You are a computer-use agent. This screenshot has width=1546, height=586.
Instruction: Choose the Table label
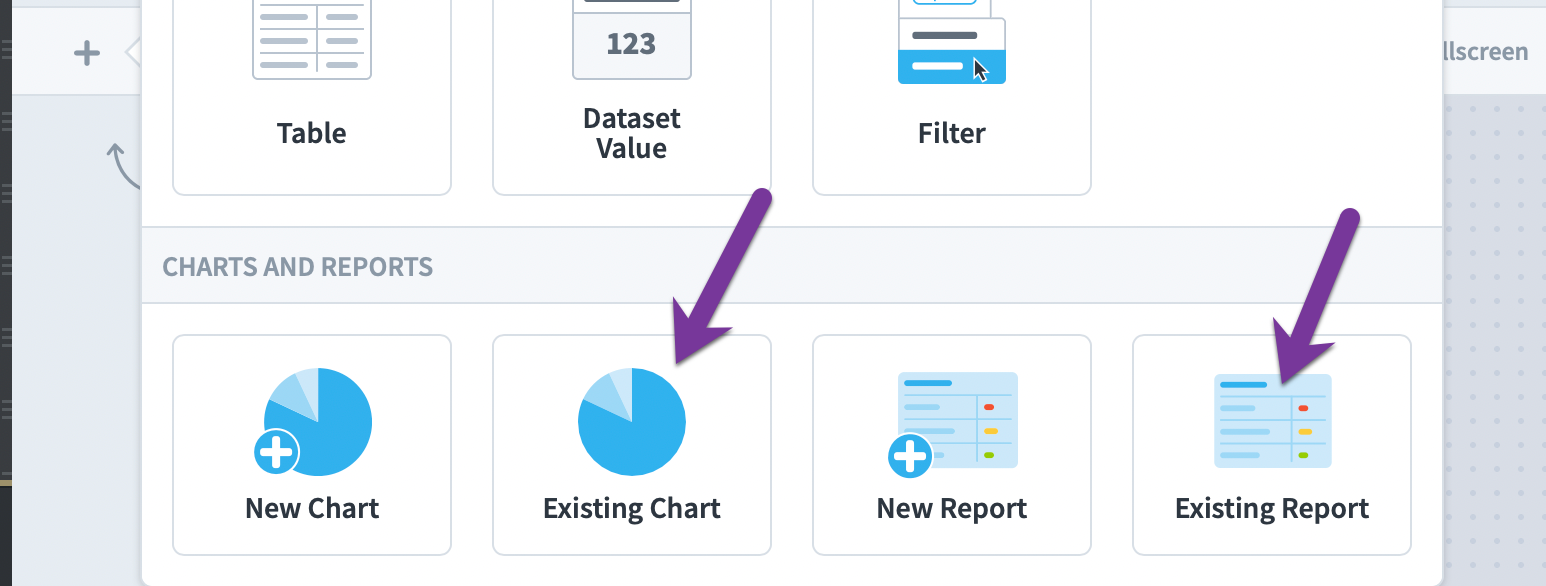click(x=312, y=133)
